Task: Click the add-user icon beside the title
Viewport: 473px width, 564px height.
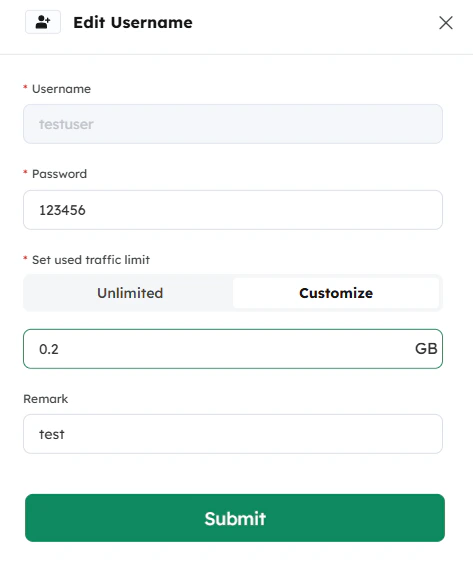Action: click(x=43, y=22)
